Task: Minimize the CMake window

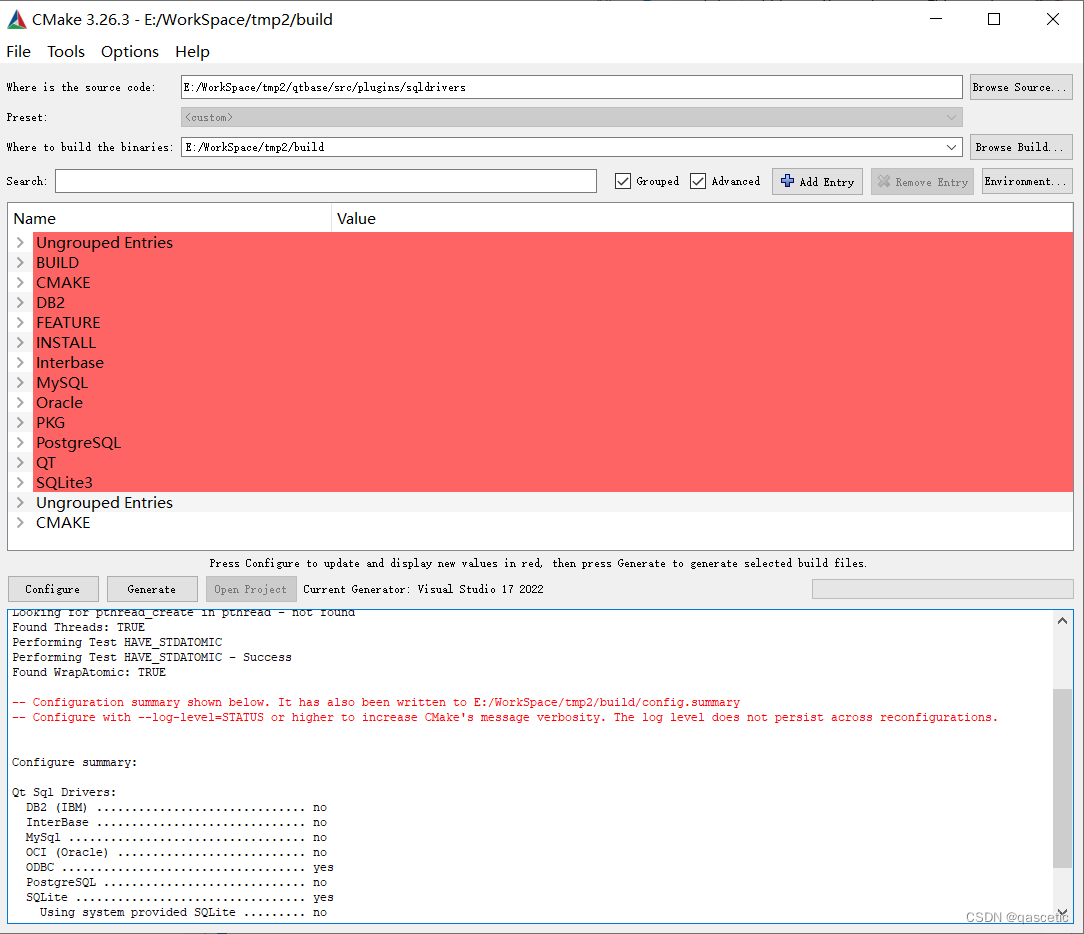Action: 936,19
